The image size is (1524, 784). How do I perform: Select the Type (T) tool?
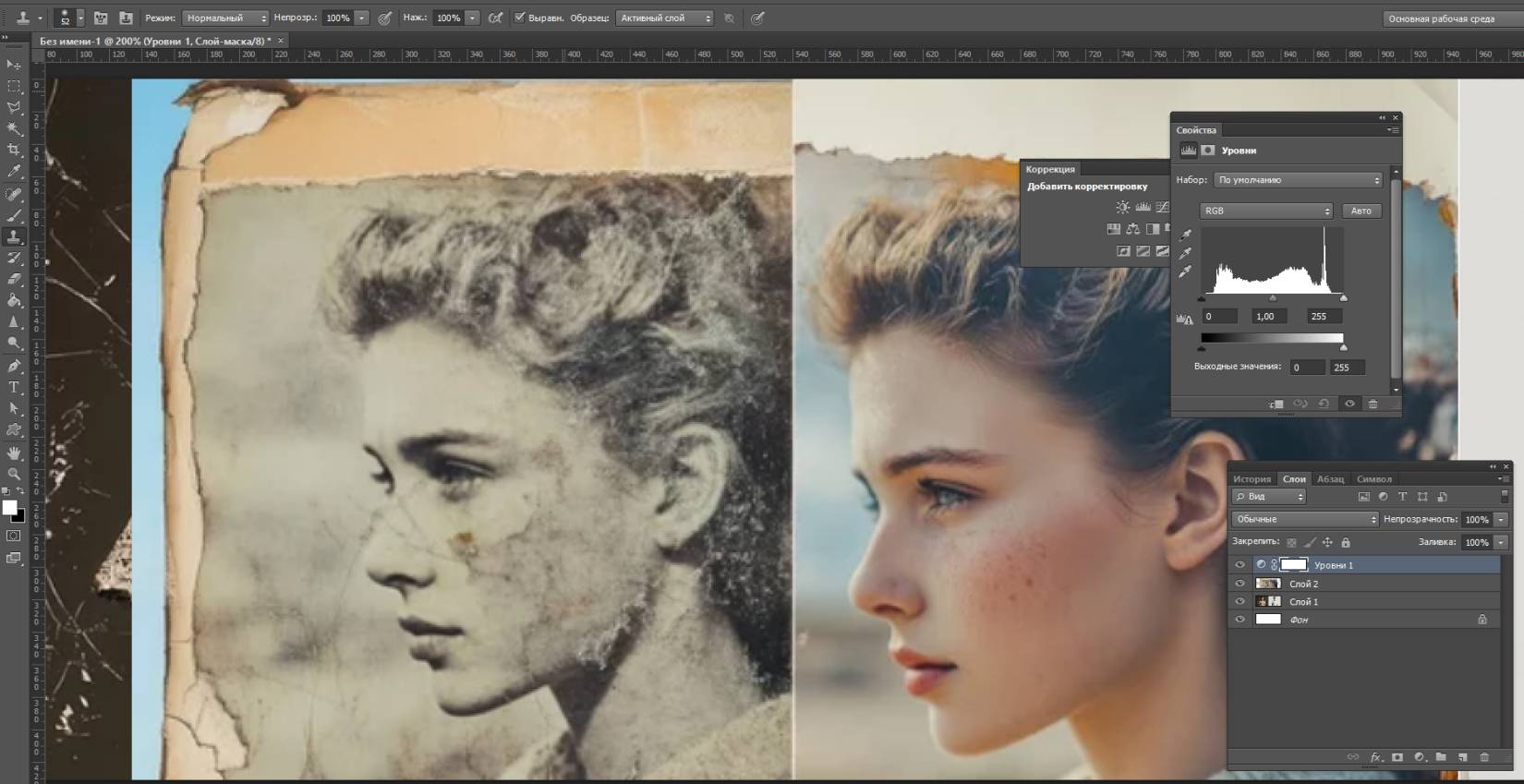(x=14, y=387)
